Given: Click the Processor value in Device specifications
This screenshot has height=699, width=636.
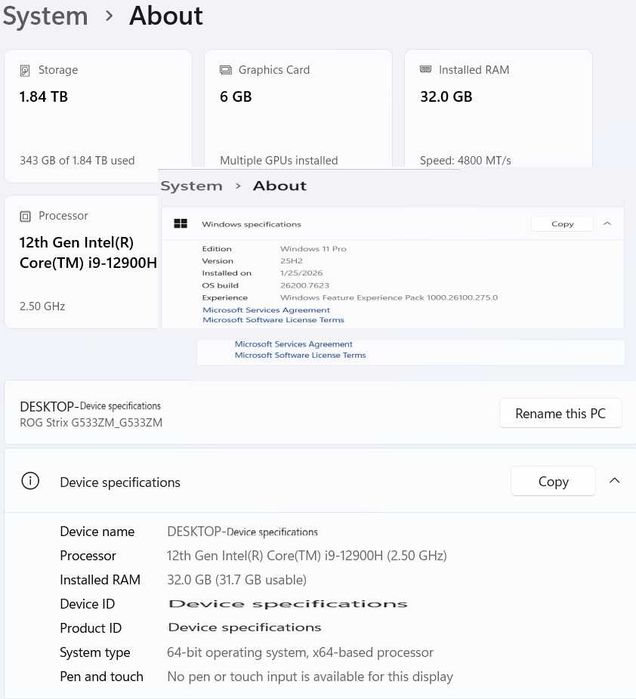Looking at the screenshot, I should pyautogui.click(x=307, y=555).
